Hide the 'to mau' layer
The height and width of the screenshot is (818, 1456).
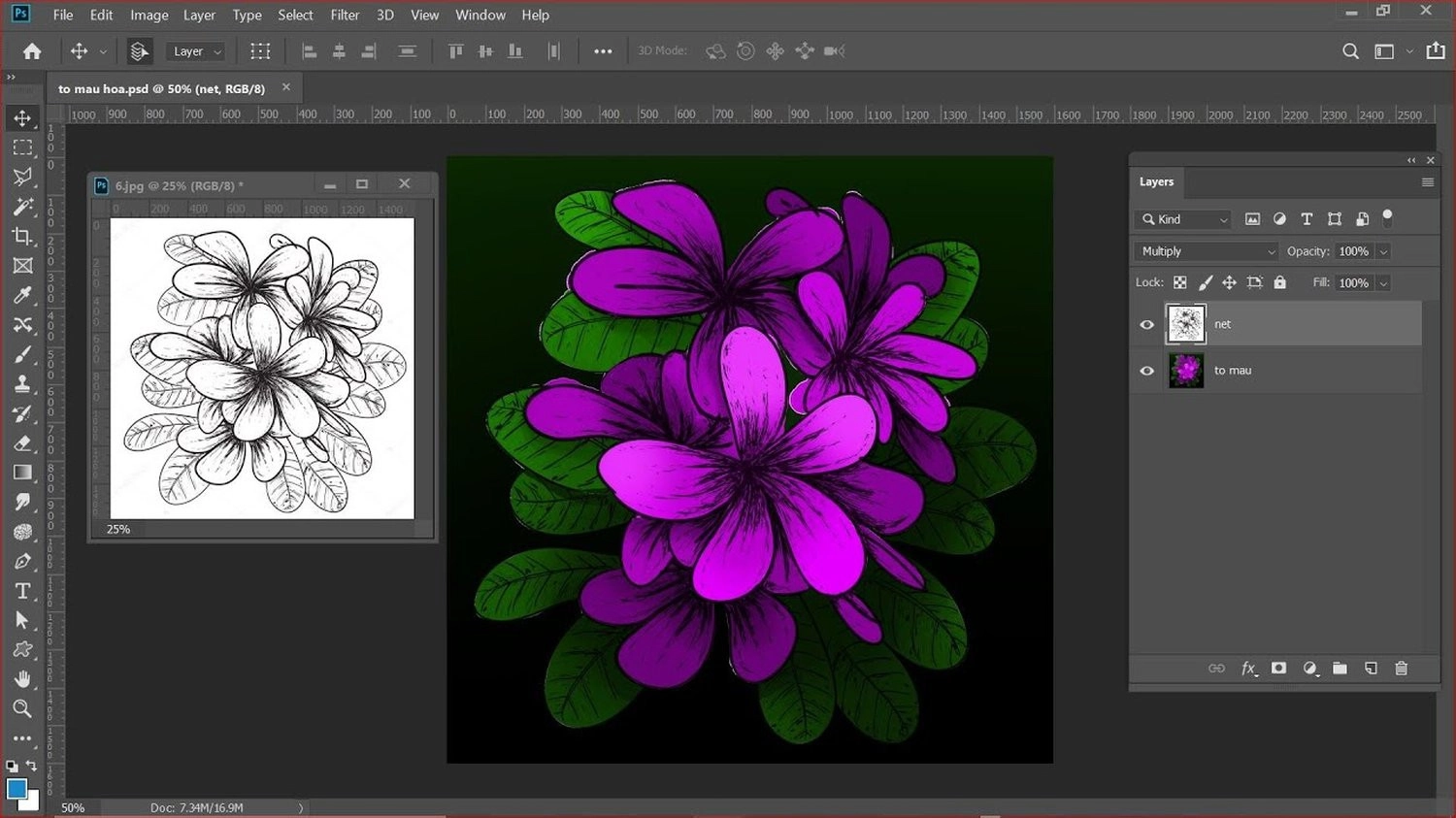[1146, 371]
